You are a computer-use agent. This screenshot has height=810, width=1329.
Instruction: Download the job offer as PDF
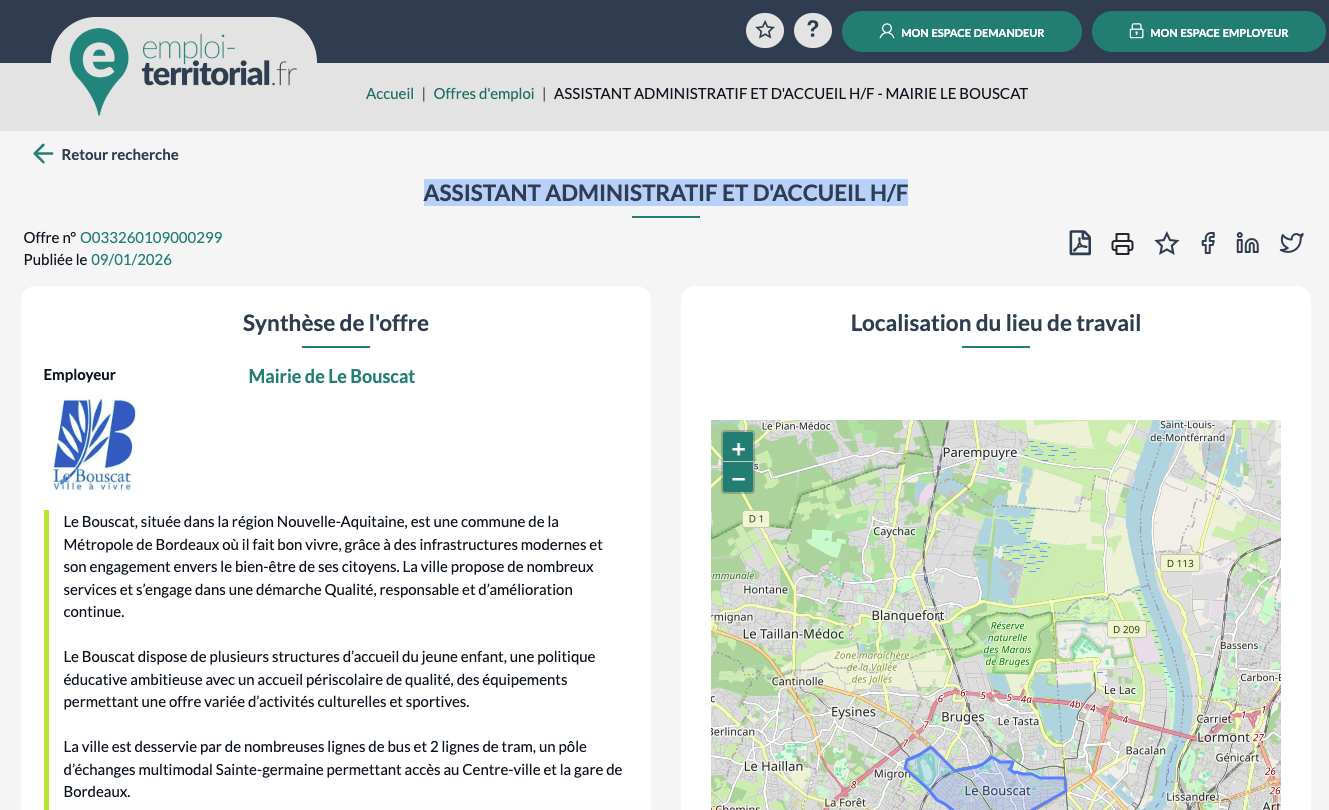pyautogui.click(x=1080, y=243)
